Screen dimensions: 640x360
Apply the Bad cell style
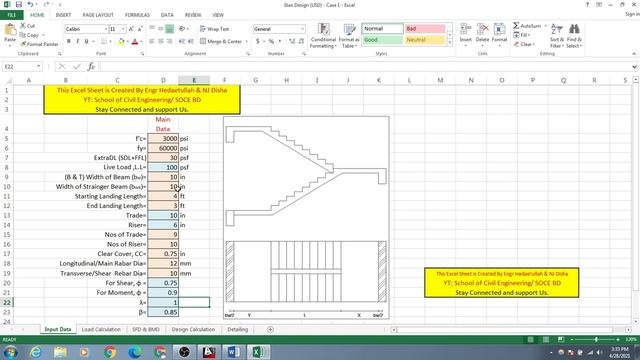point(424,29)
